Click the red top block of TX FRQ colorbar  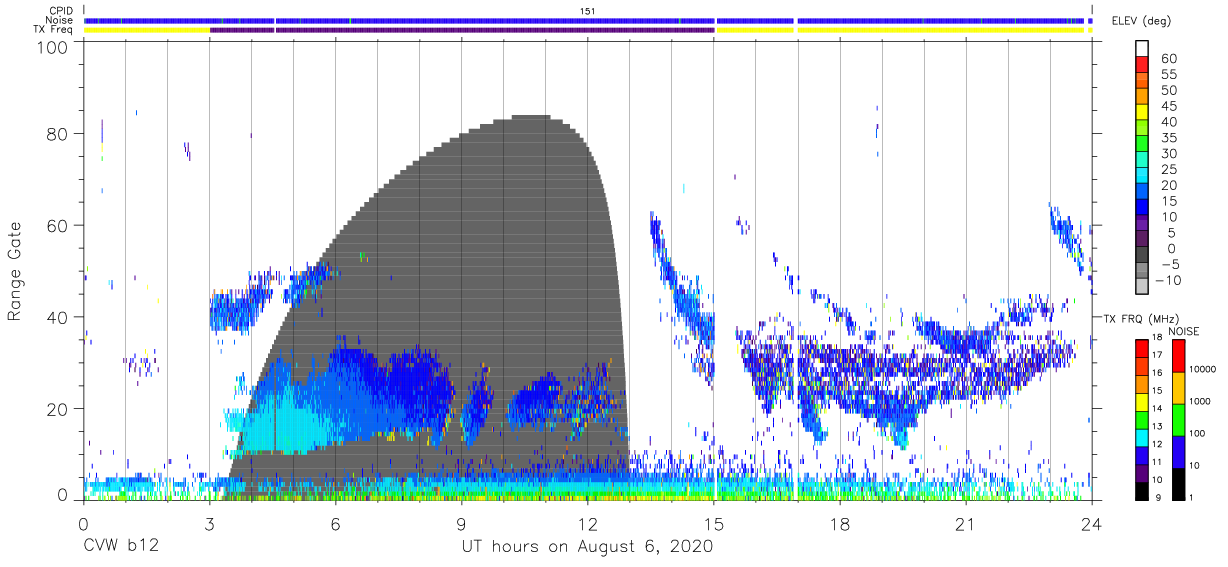(1142, 348)
